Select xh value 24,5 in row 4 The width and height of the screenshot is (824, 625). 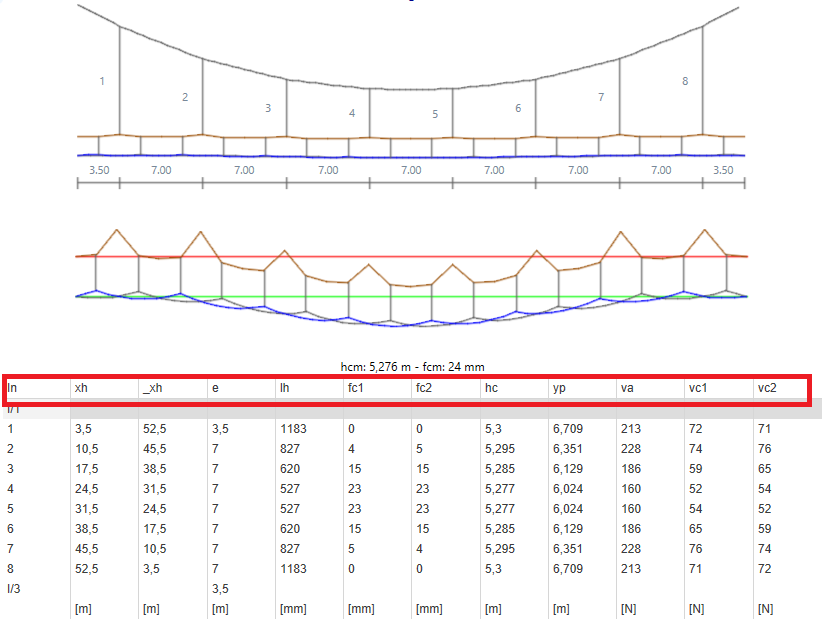click(x=86, y=489)
